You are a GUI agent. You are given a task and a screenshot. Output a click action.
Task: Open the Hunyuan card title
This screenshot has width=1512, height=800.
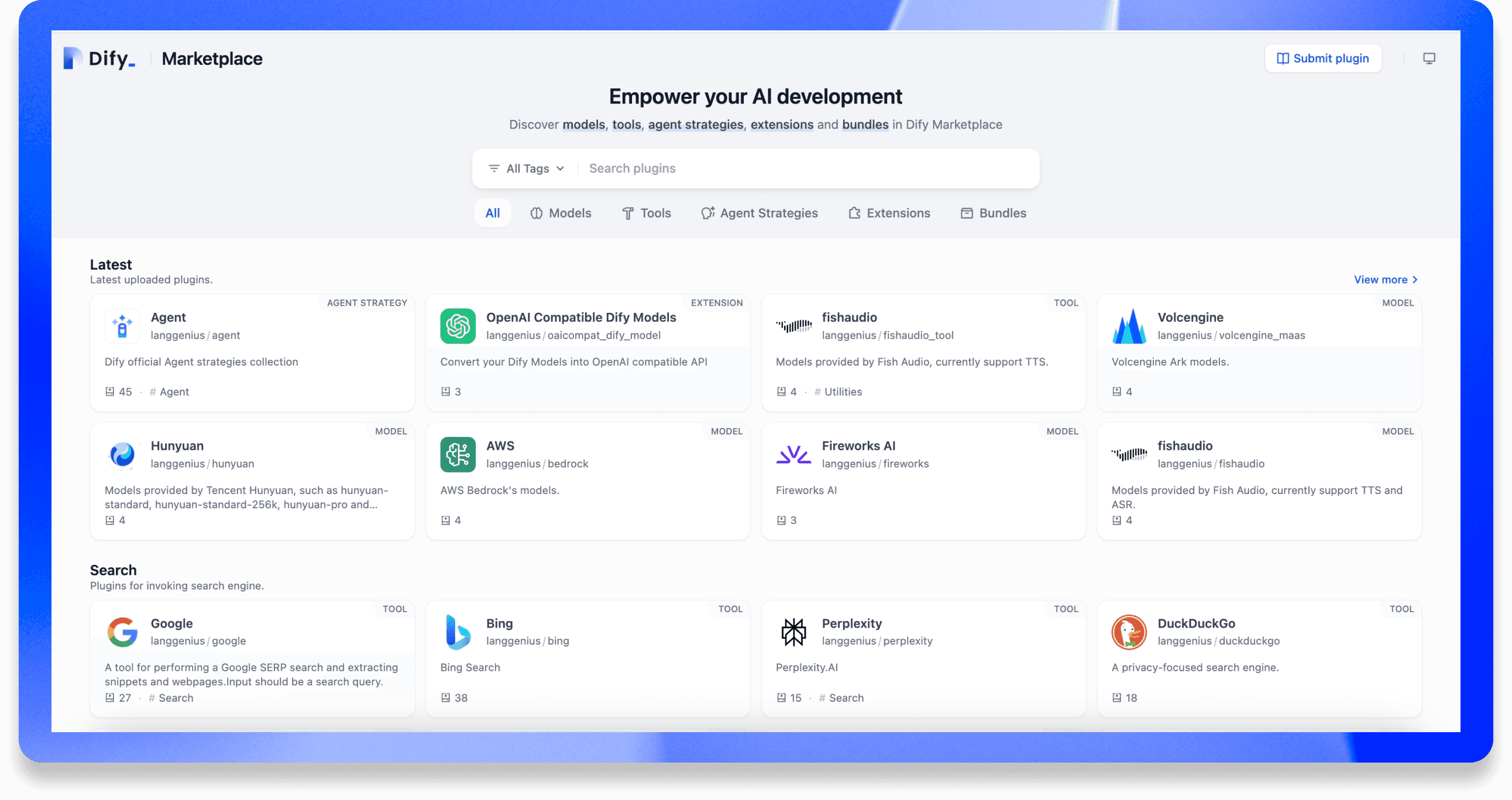tap(177, 446)
